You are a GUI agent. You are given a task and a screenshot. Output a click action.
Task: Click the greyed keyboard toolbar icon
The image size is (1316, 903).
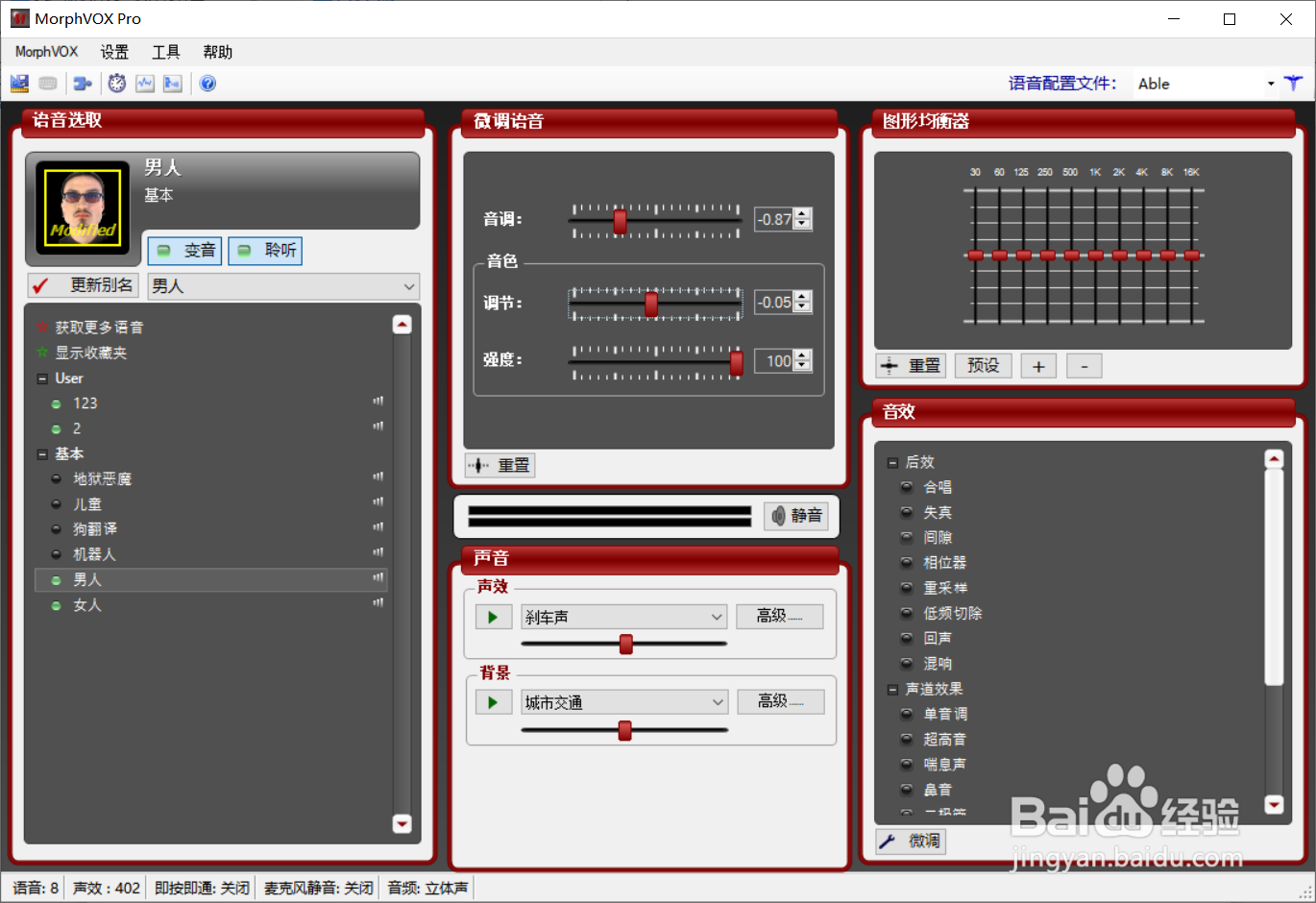click(48, 84)
